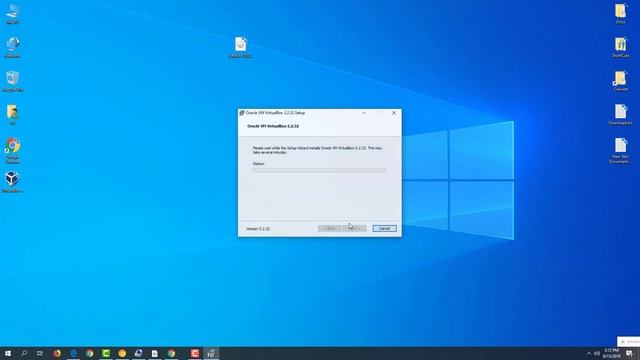Click the disabled Next button in Setup
Image resolution: width=640 pixels, height=360 pixels.
click(x=354, y=228)
